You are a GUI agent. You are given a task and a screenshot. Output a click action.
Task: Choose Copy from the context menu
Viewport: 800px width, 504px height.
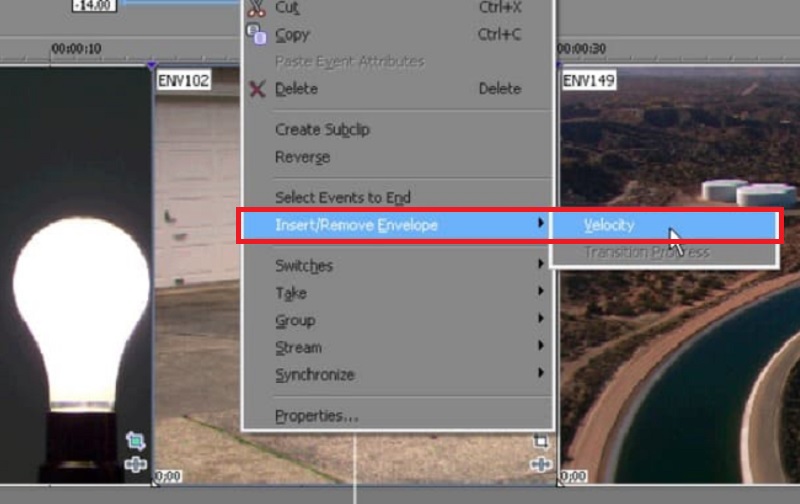[398, 34]
